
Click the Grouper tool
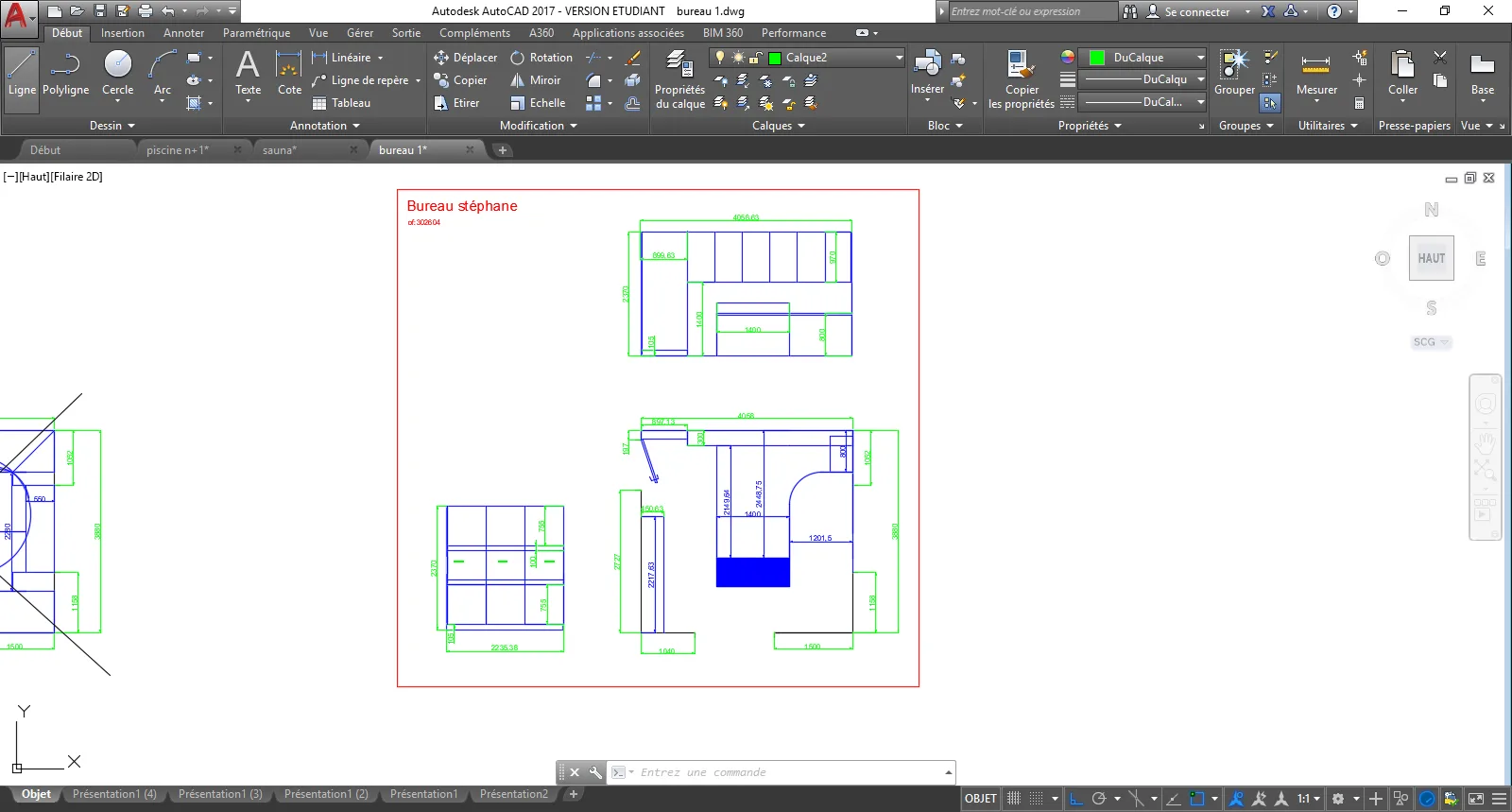(1234, 74)
